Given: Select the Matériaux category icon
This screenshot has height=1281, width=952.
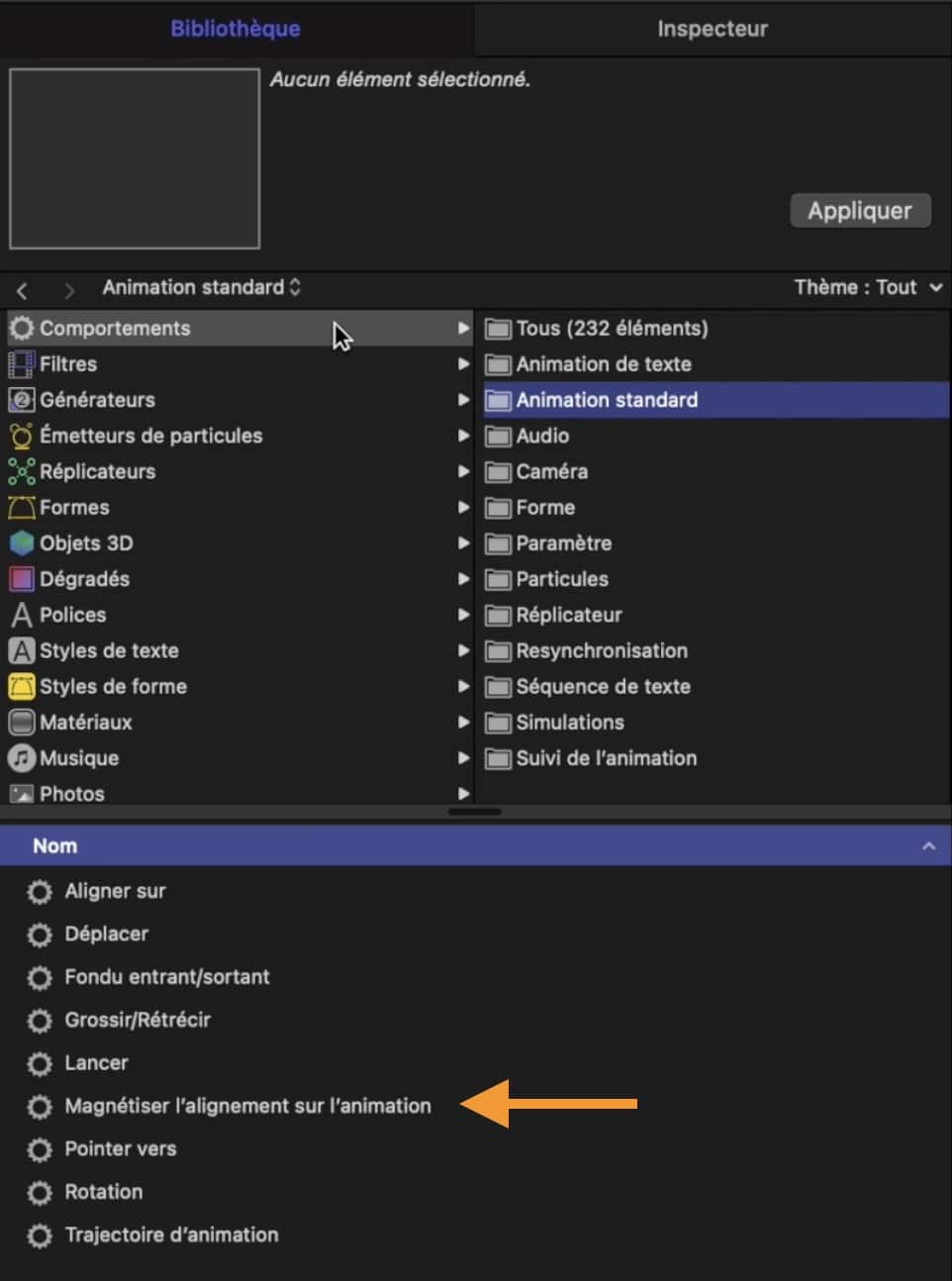Looking at the screenshot, I should pos(21,722).
